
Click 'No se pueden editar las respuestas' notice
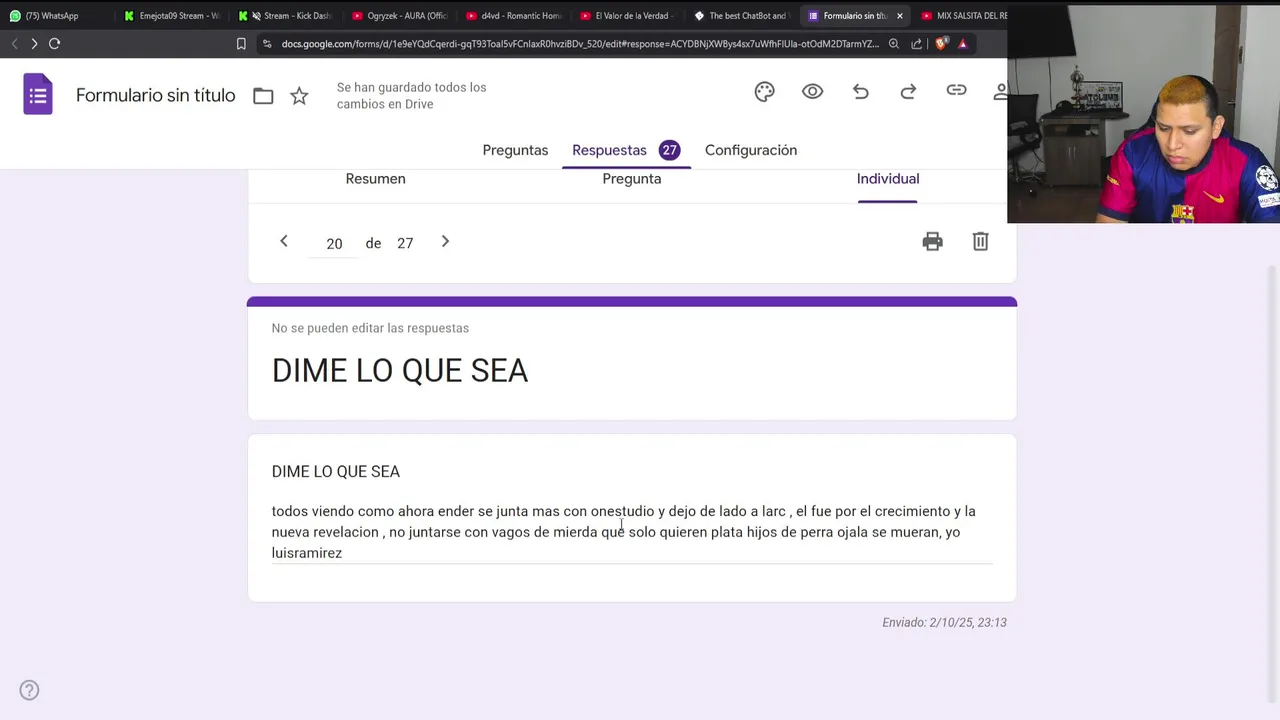click(x=370, y=328)
